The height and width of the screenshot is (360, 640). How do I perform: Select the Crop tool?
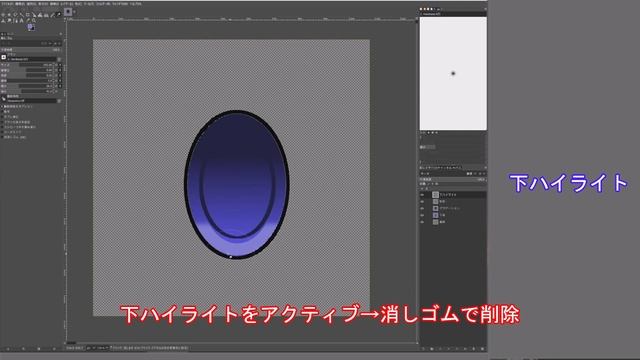pyautogui.click(x=28, y=15)
